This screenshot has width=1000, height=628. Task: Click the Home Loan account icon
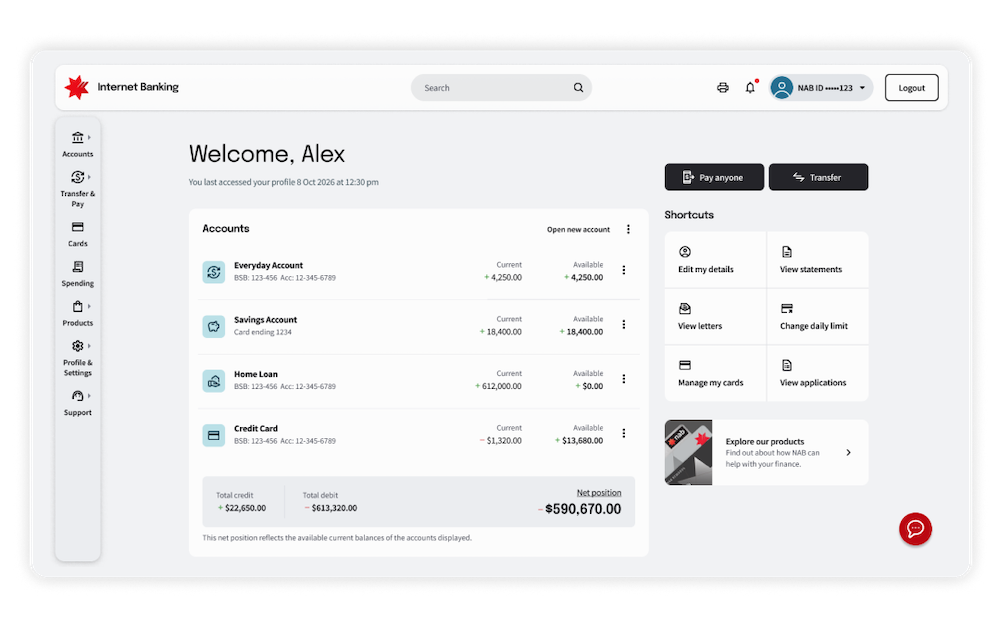click(x=213, y=380)
